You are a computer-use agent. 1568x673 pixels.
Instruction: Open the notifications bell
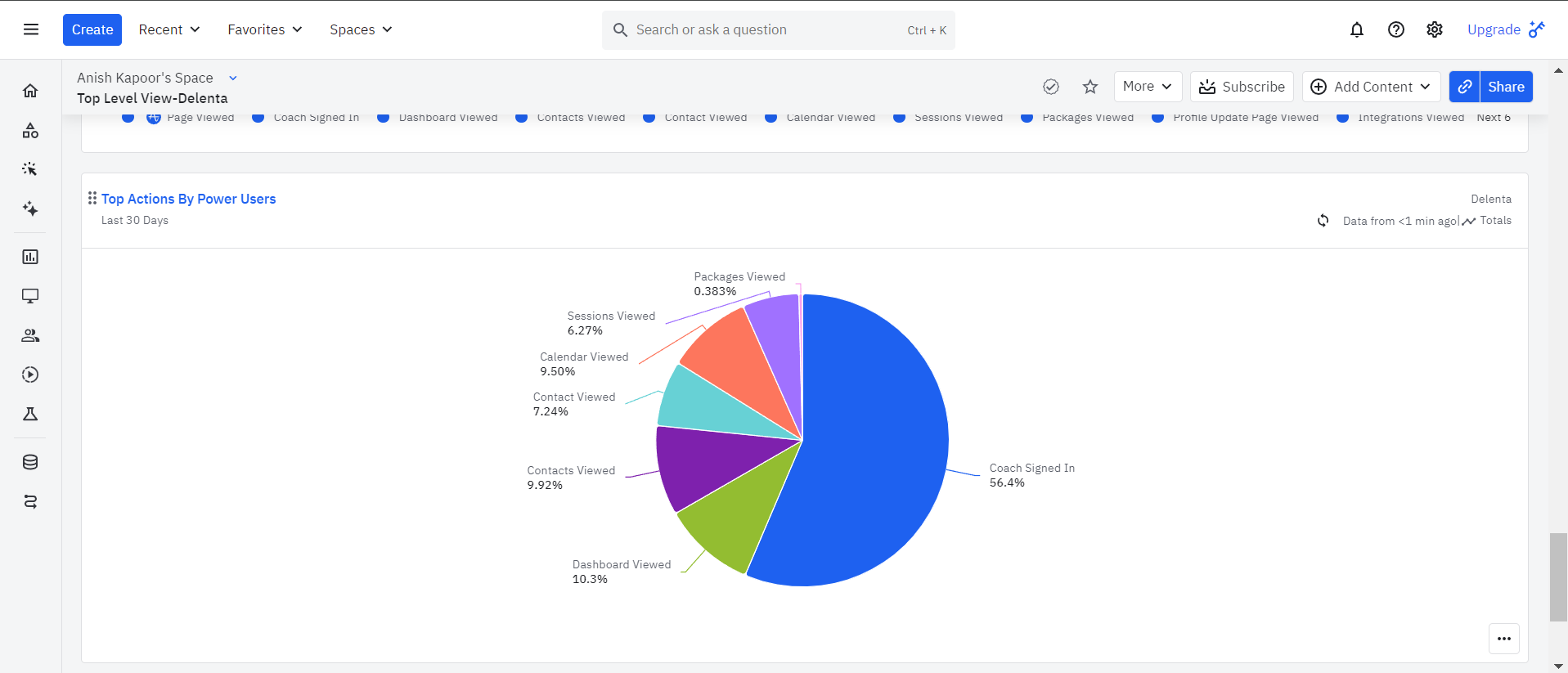(x=1356, y=29)
